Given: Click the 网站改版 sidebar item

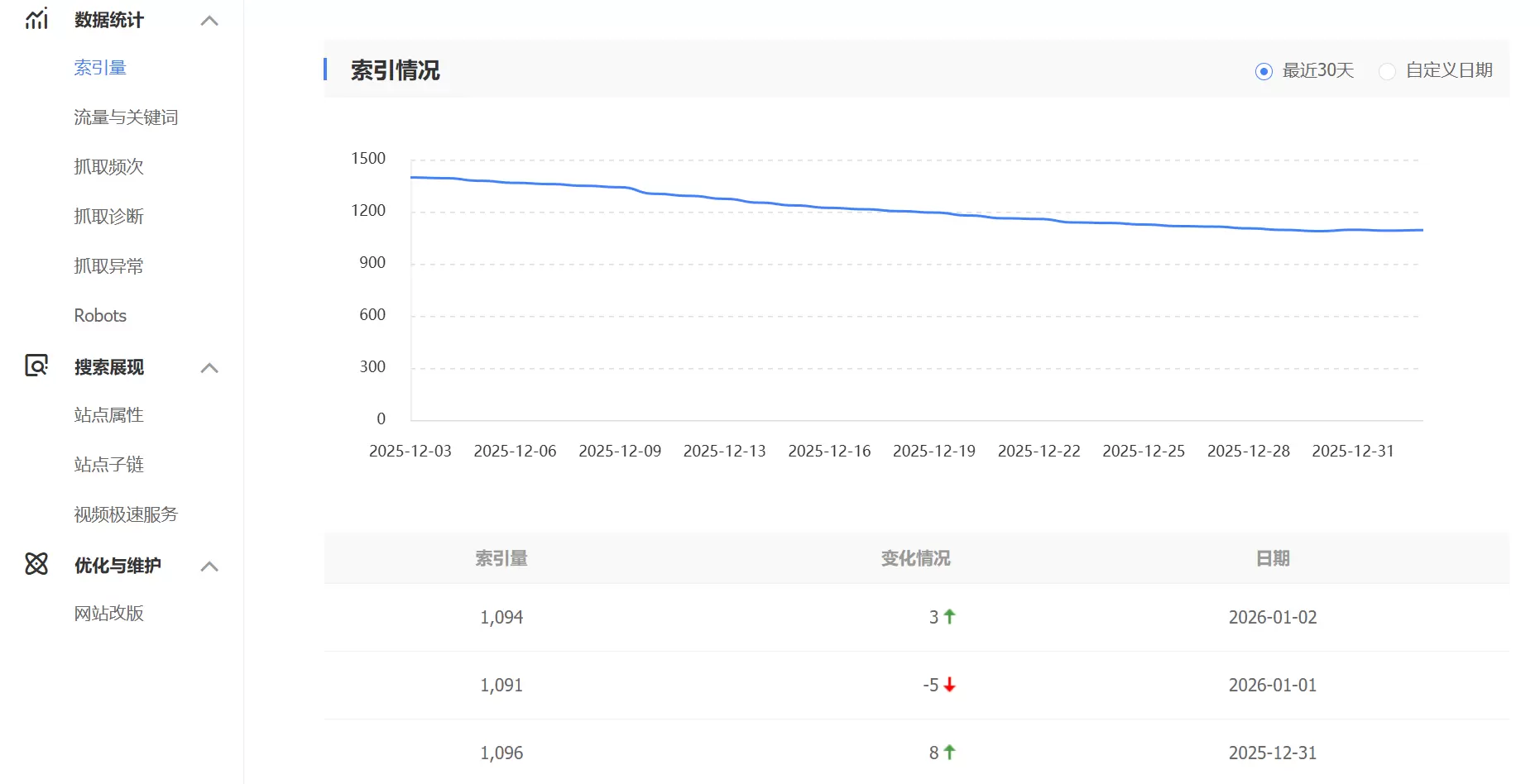Looking at the screenshot, I should (109, 614).
